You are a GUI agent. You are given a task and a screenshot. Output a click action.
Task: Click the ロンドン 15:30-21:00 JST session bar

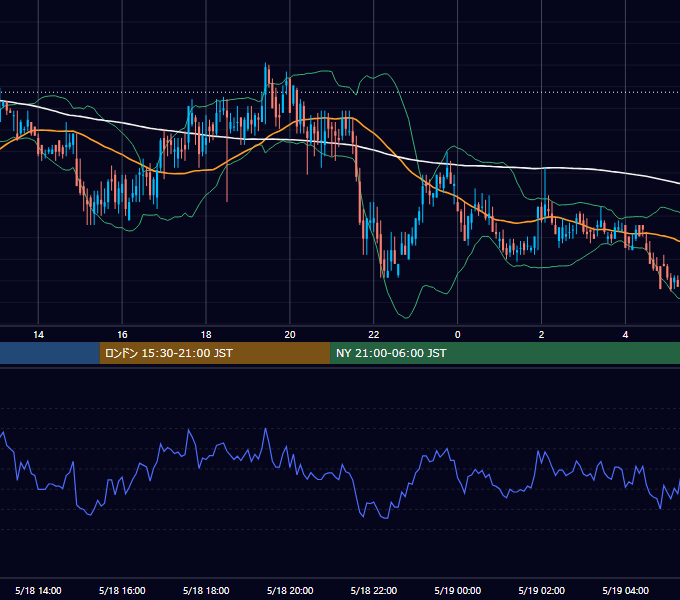tap(215, 353)
